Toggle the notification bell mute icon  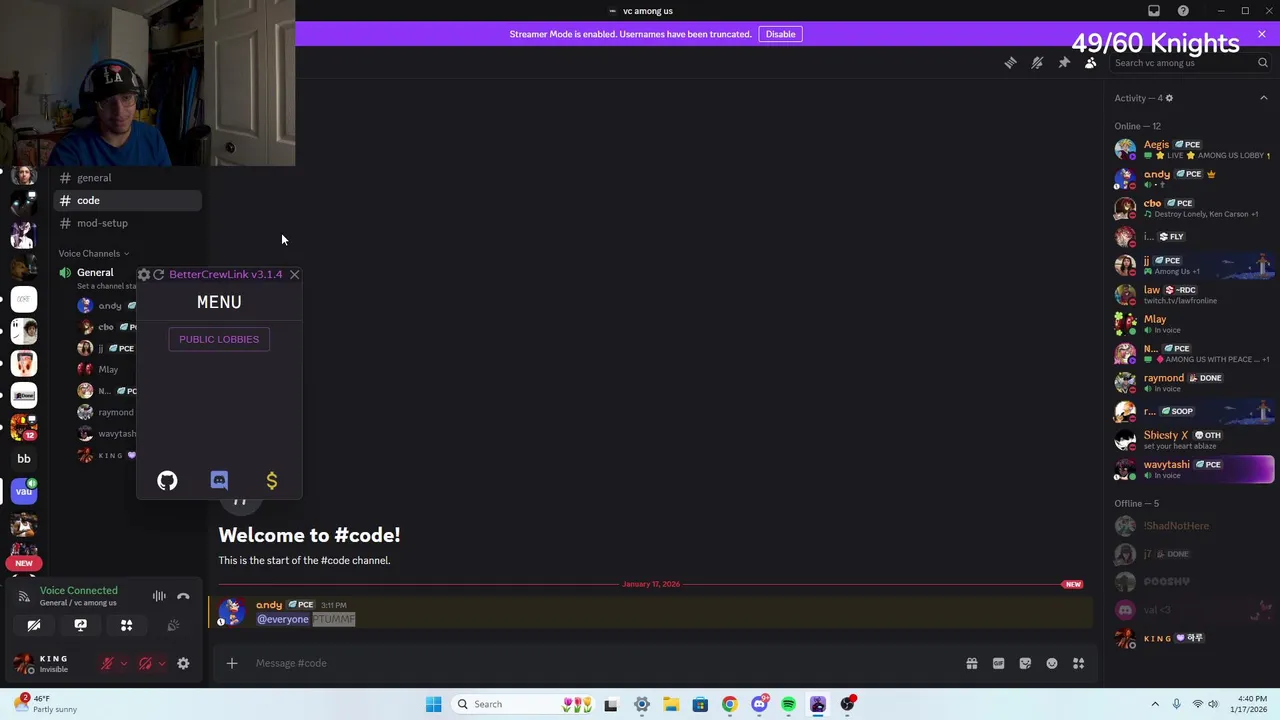point(1037,63)
